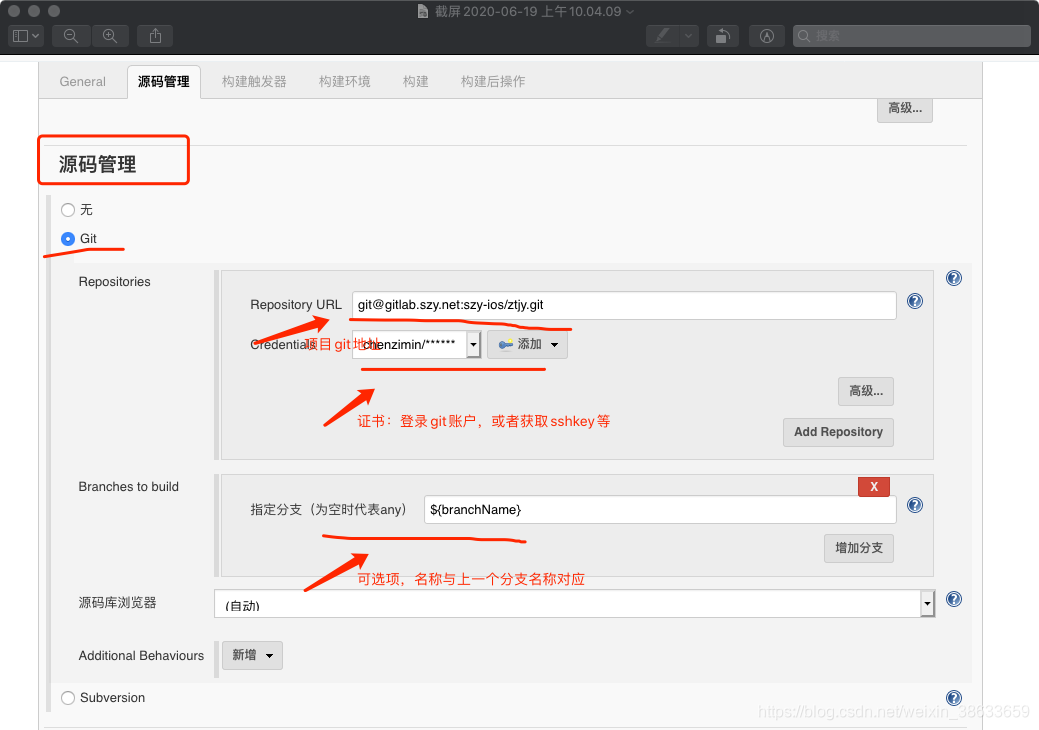Image resolution: width=1039 pixels, height=730 pixels.
Task: Click the Preview search field
Action: click(x=911, y=36)
